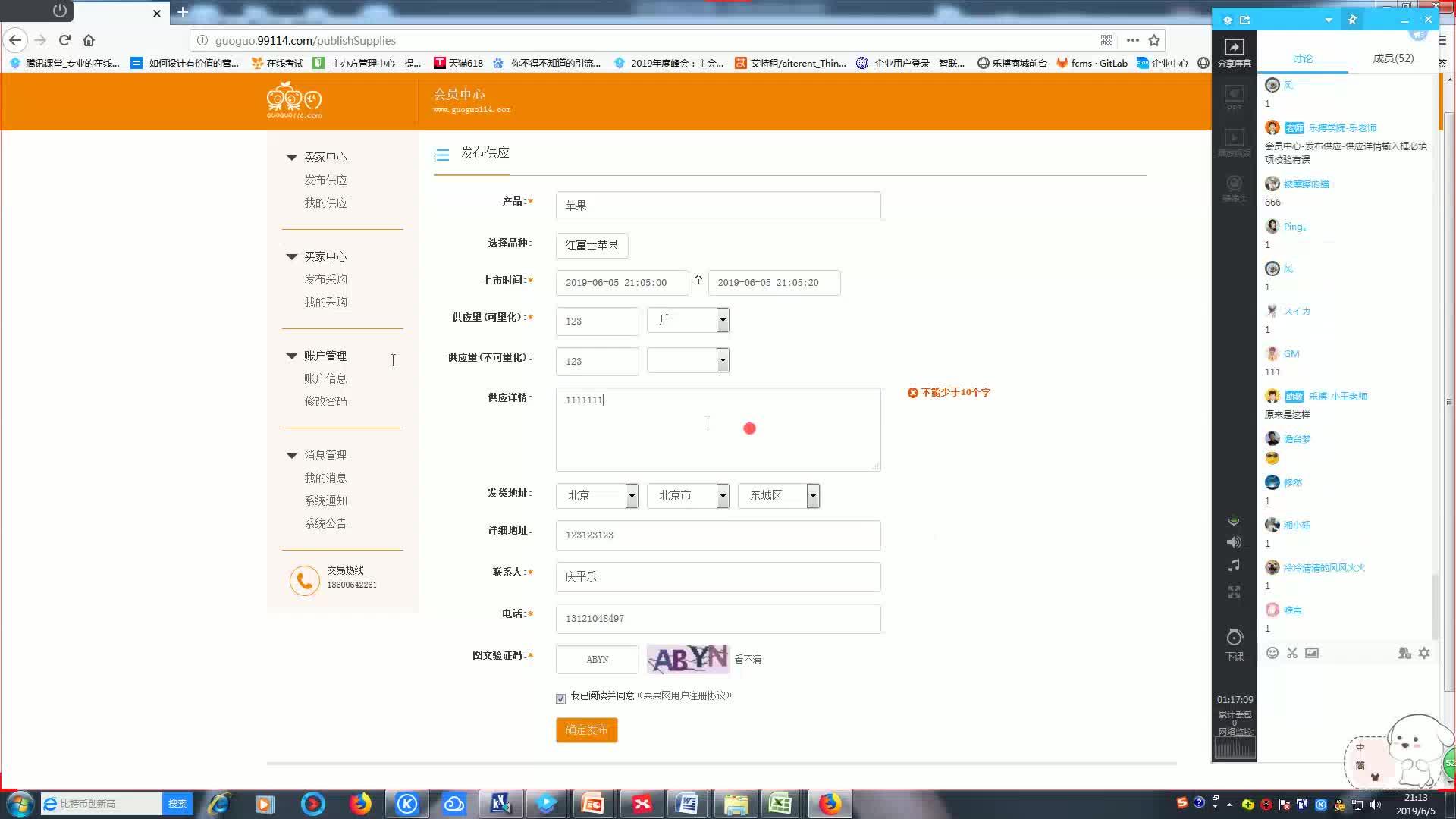Click the speaker volume icon in classroom sidebar
Image resolution: width=1456 pixels, height=819 pixels.
pyautogui.click(x=1234, y=542)
